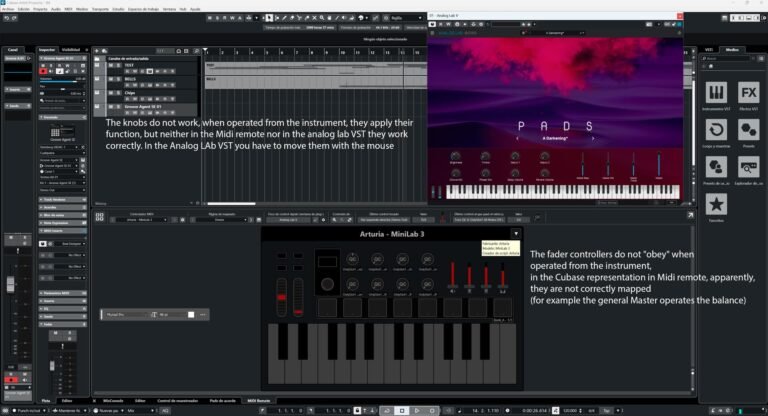Open the Archivo menu

point(8,9)
